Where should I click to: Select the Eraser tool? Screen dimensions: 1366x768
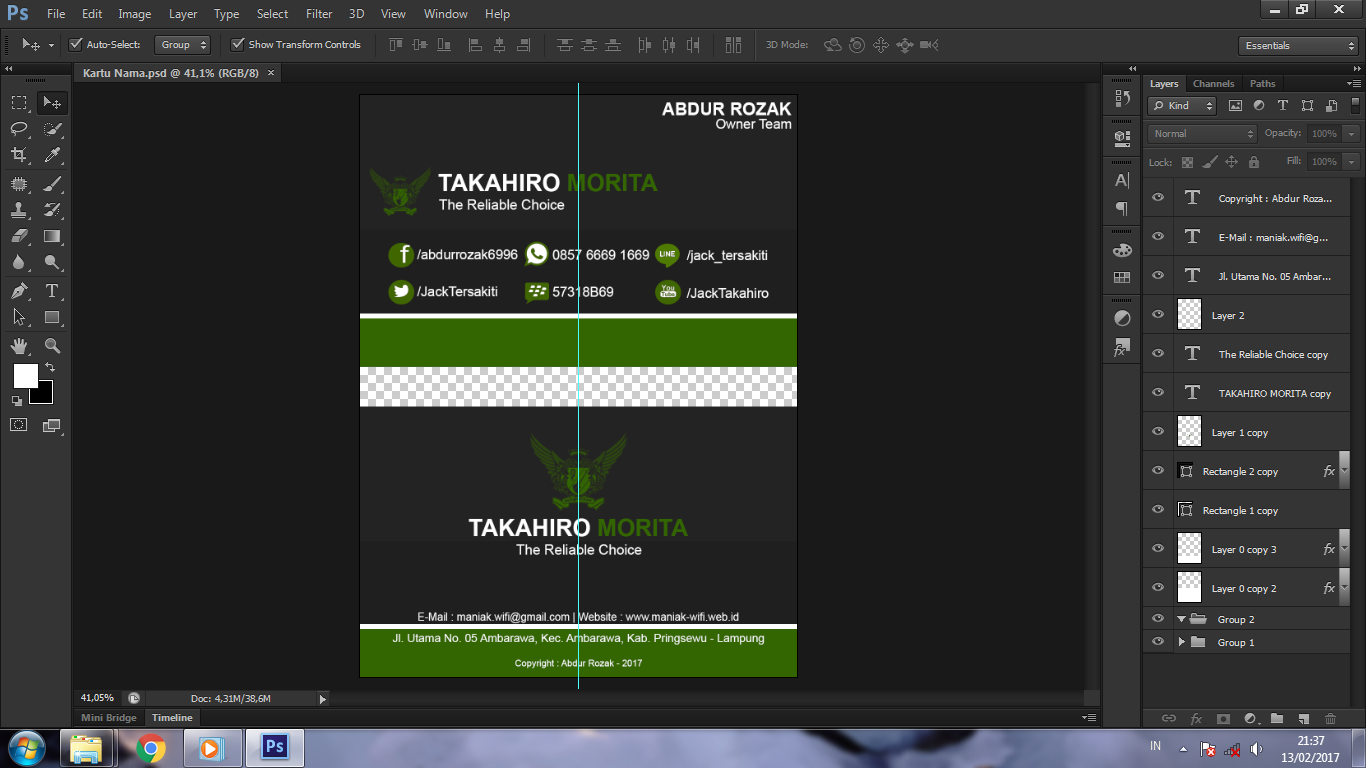(x=19, y=236)
